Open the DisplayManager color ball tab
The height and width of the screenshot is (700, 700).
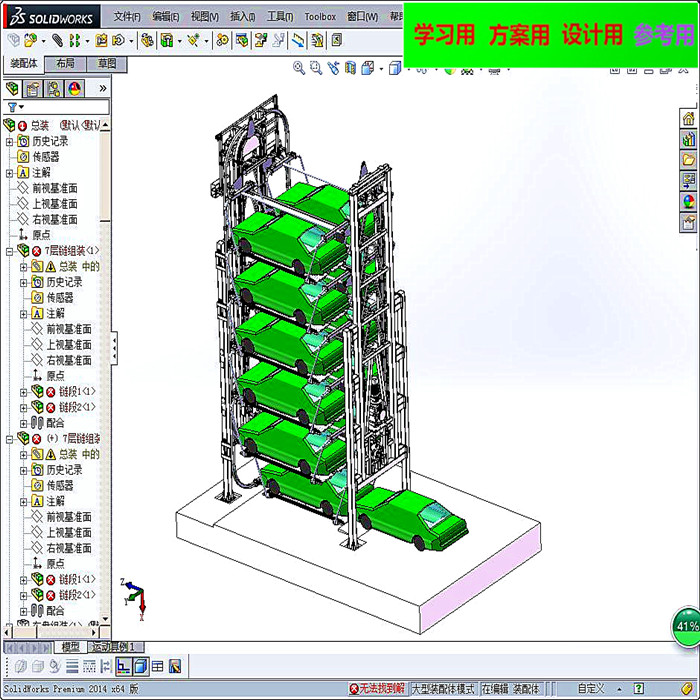pos(74,89)
